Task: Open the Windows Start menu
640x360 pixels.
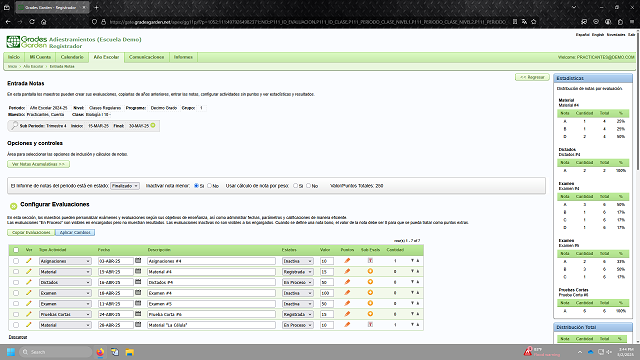Action: [11, 352]
